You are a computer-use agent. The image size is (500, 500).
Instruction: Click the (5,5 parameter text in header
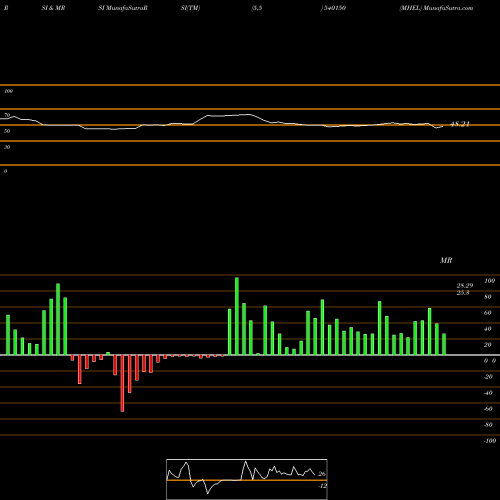(257, 8)
